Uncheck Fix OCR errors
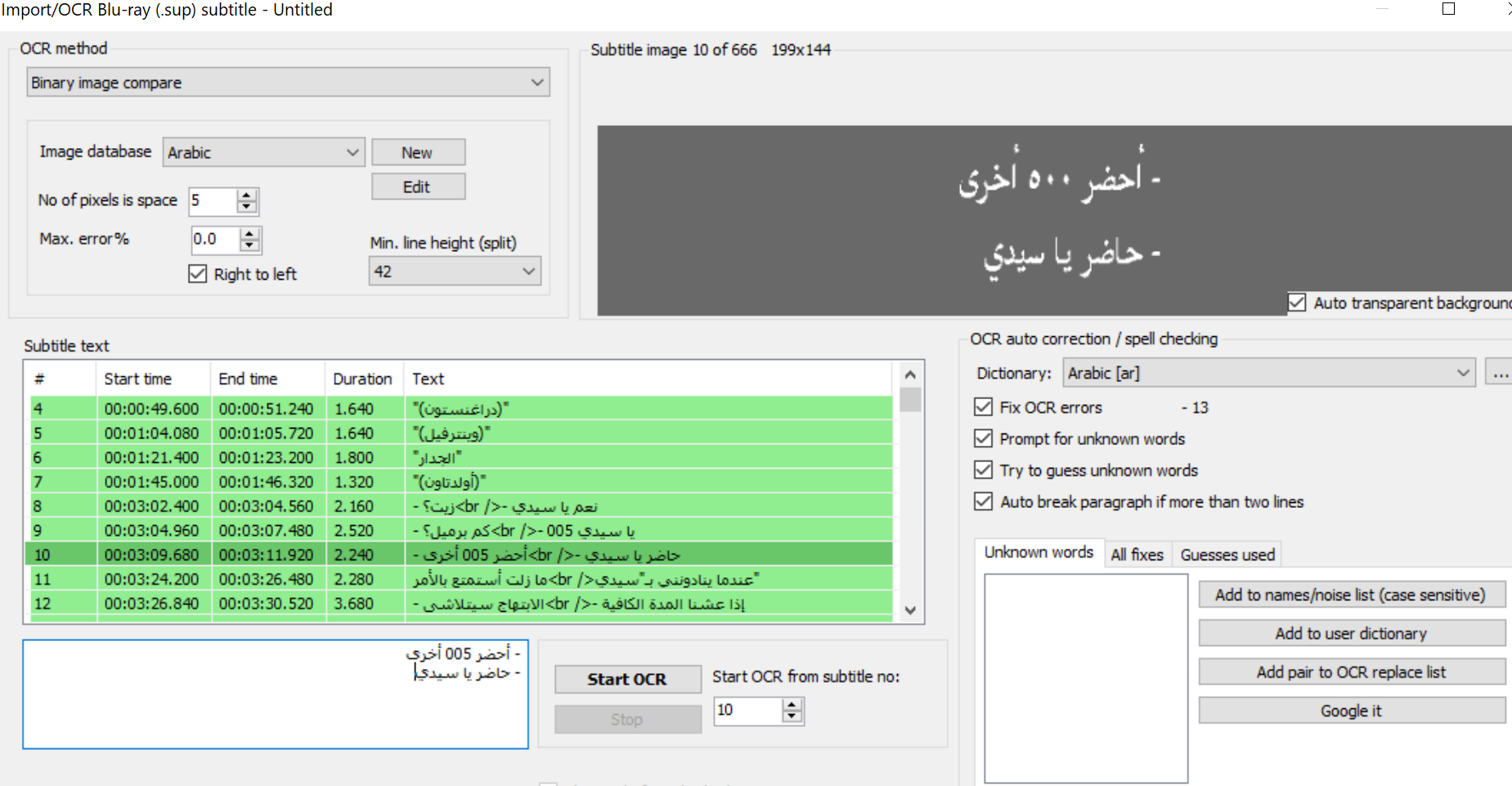The height and width of the screenshot is (786, 1512). (983, 407)
